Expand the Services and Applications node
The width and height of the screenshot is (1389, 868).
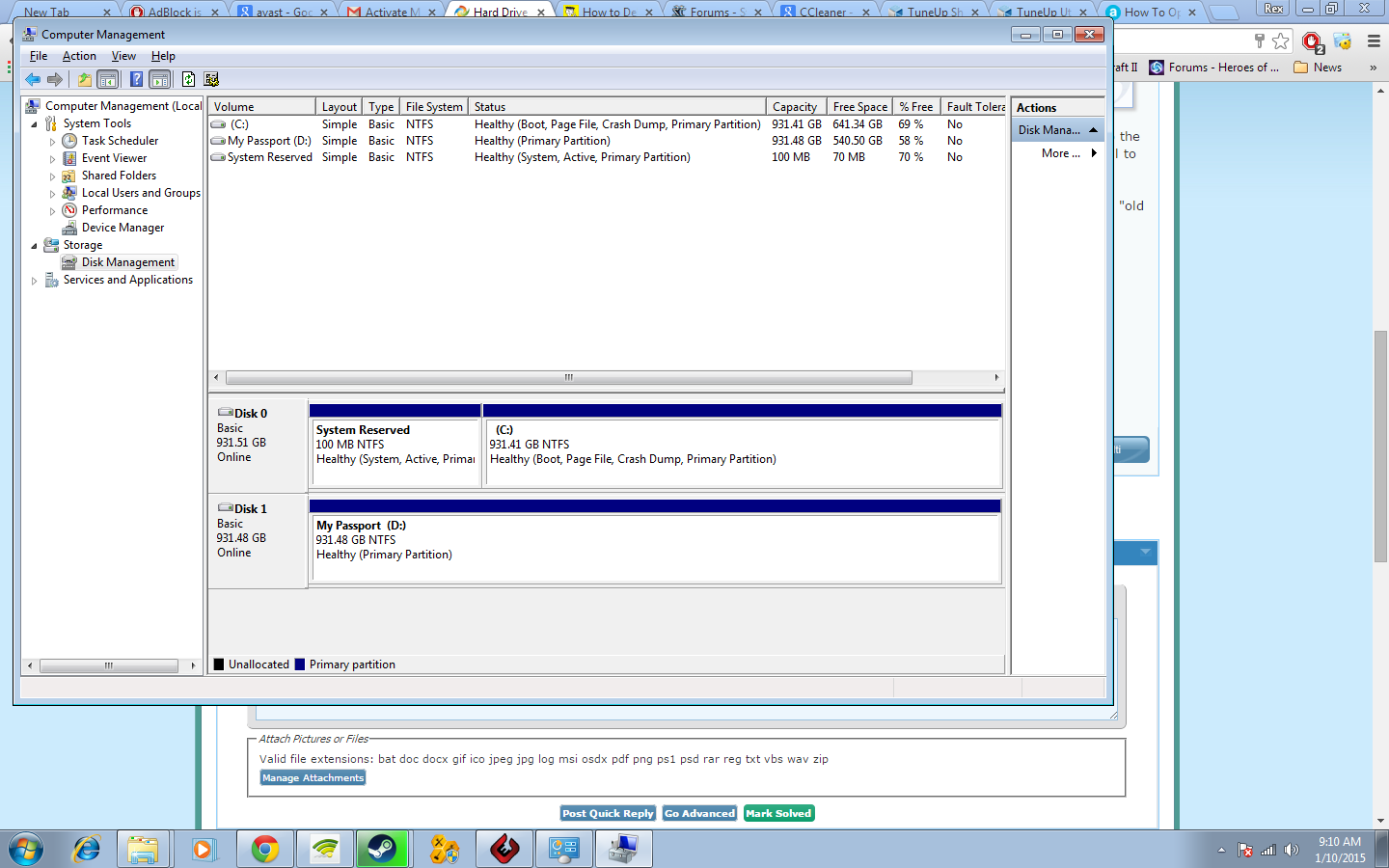[35, 281]
